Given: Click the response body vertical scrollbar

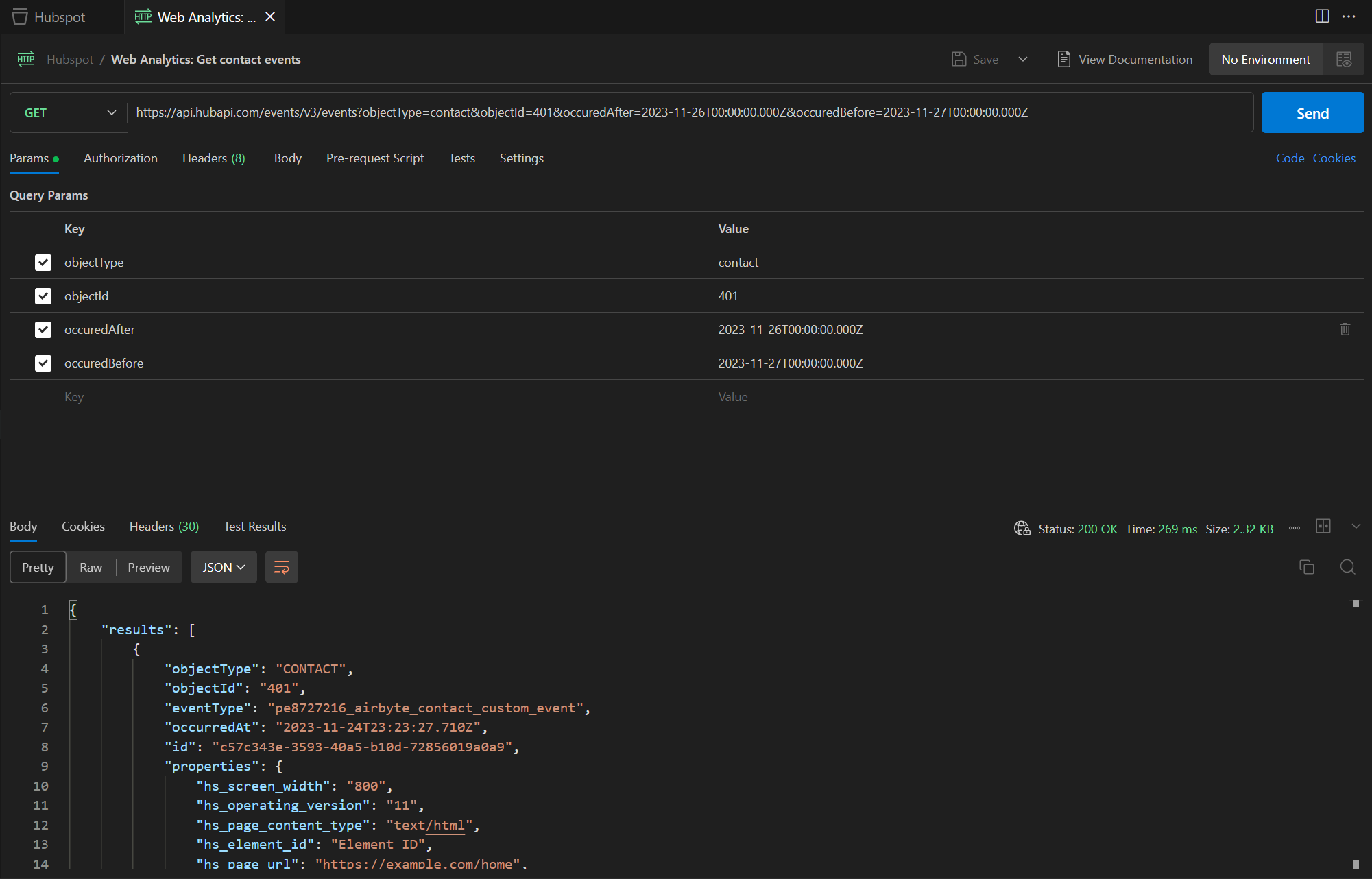Looking at the screenshot, I should click(1356, 734).
